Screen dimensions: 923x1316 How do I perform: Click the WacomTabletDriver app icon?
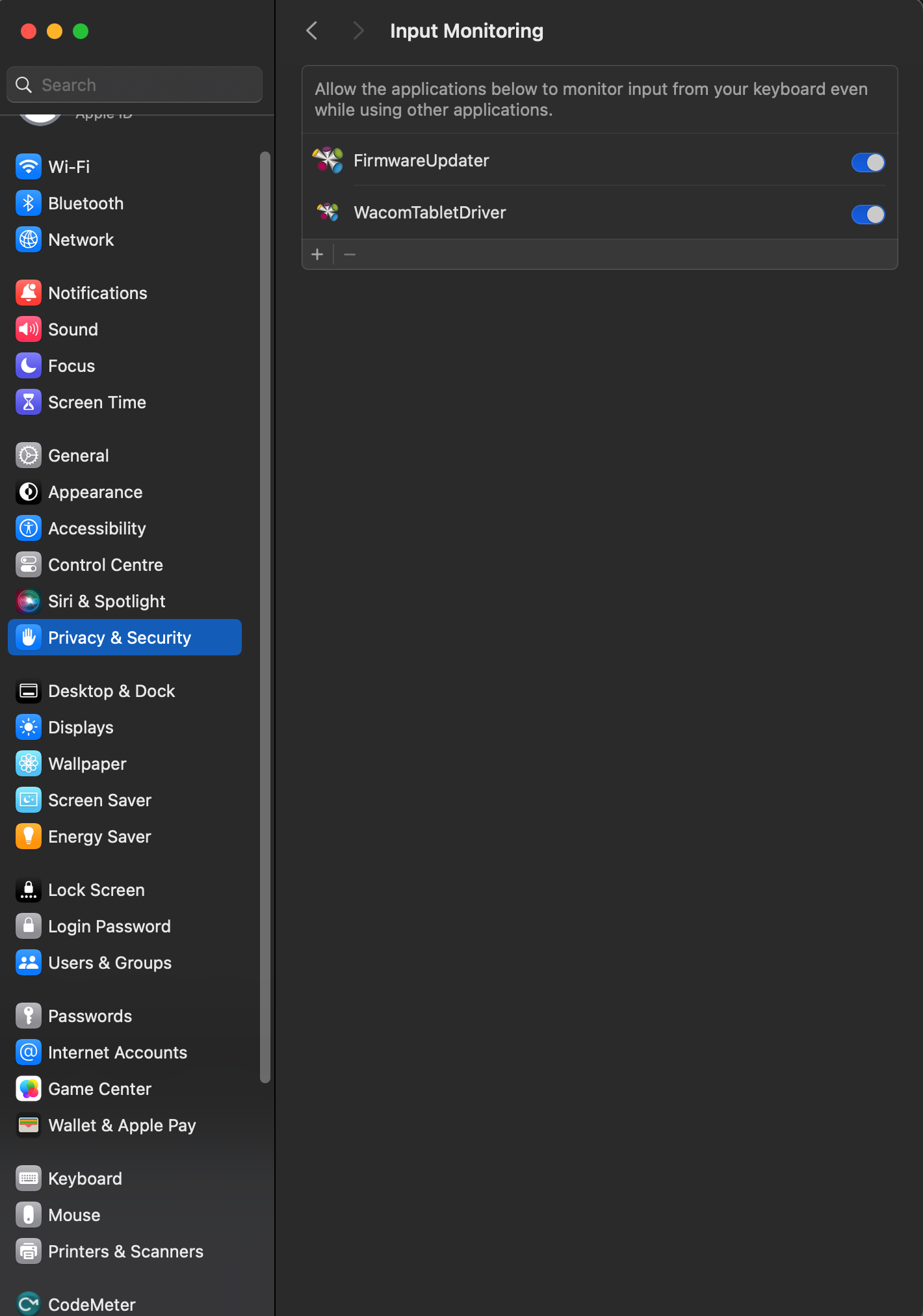pyautogui.click(x=328, y=212)
